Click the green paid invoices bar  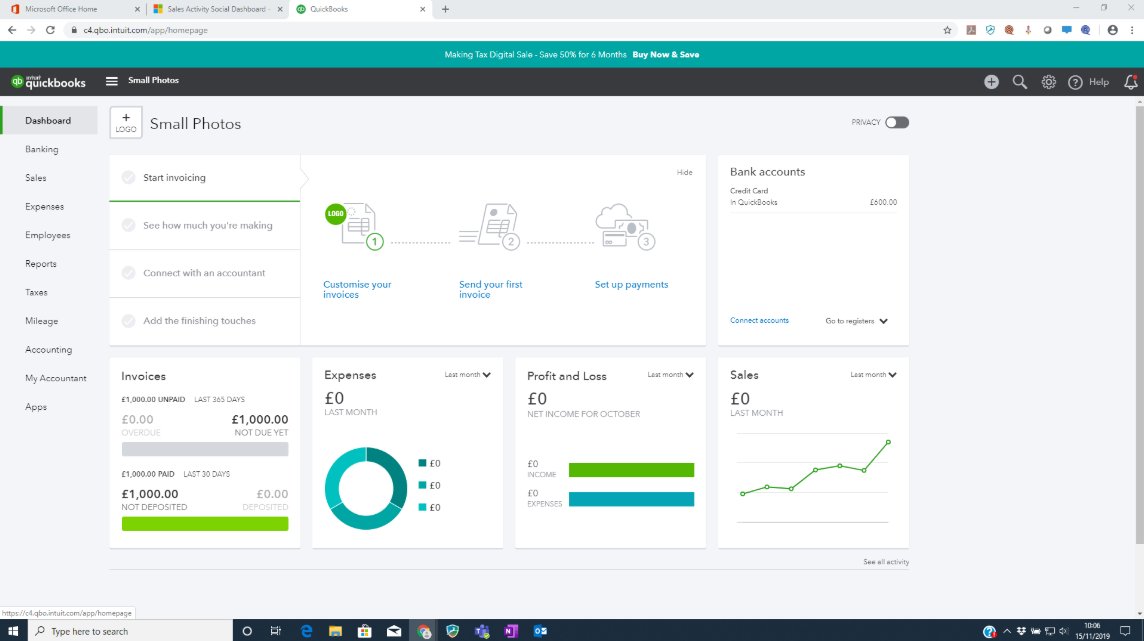(x=205, y=524)
